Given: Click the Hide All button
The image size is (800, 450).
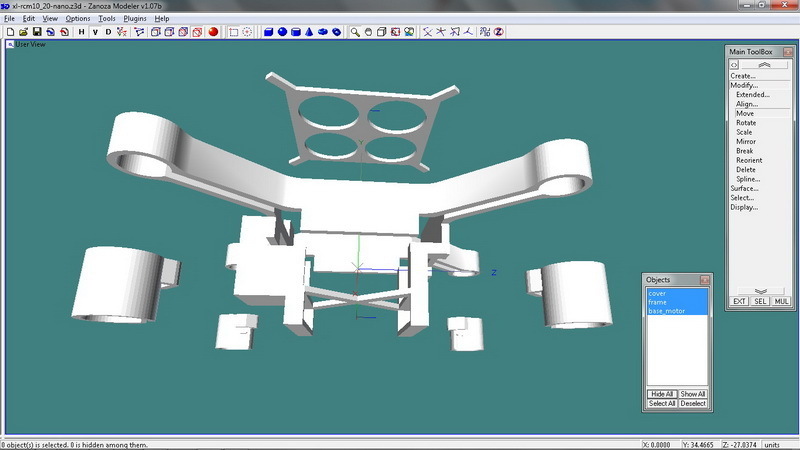Looking at the screenshot, I should tap(662, 394).
